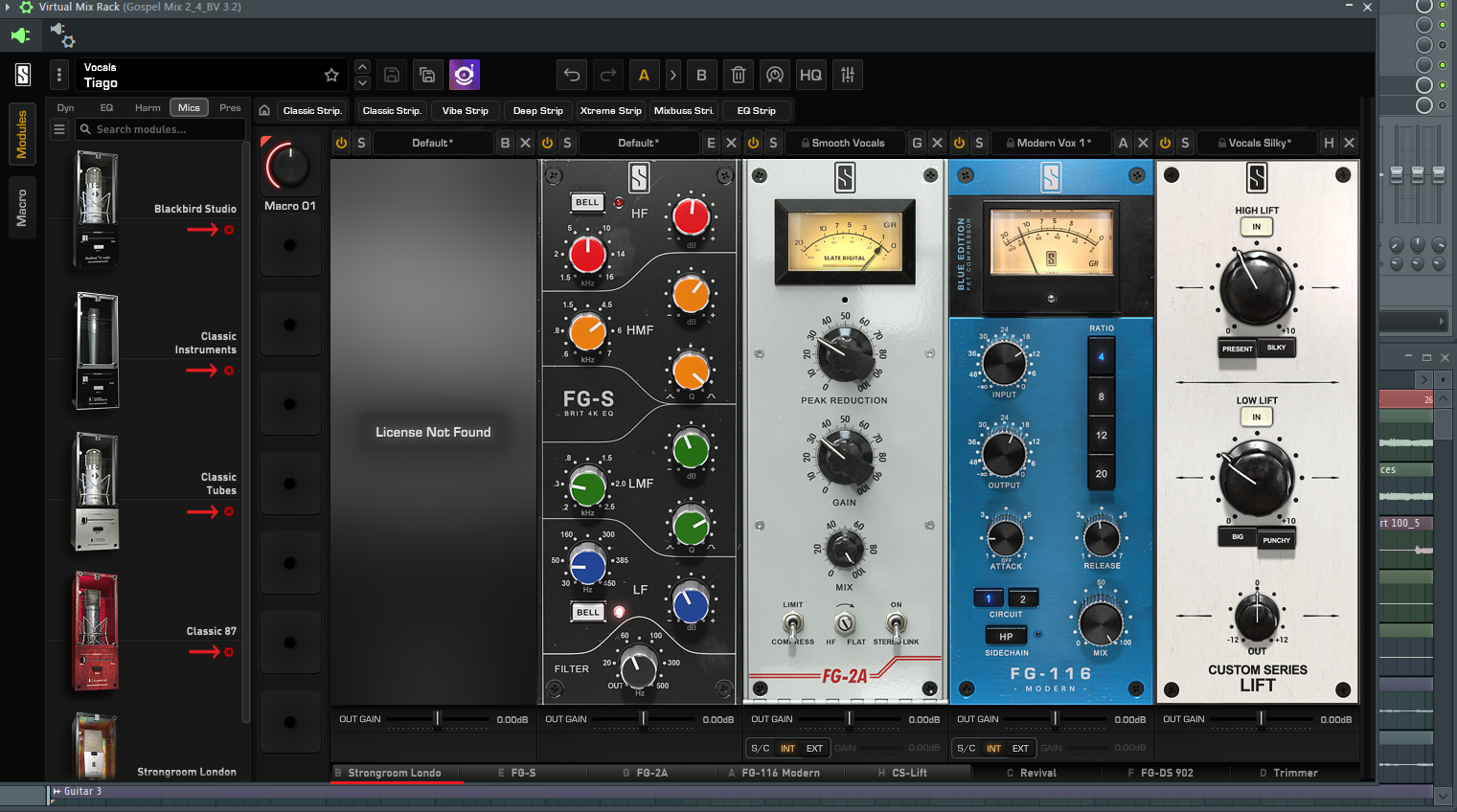Toggle the LF BELL button on FG-S
The width and height of the screenshot is (1457, 812).
click(x=587, y=612)
